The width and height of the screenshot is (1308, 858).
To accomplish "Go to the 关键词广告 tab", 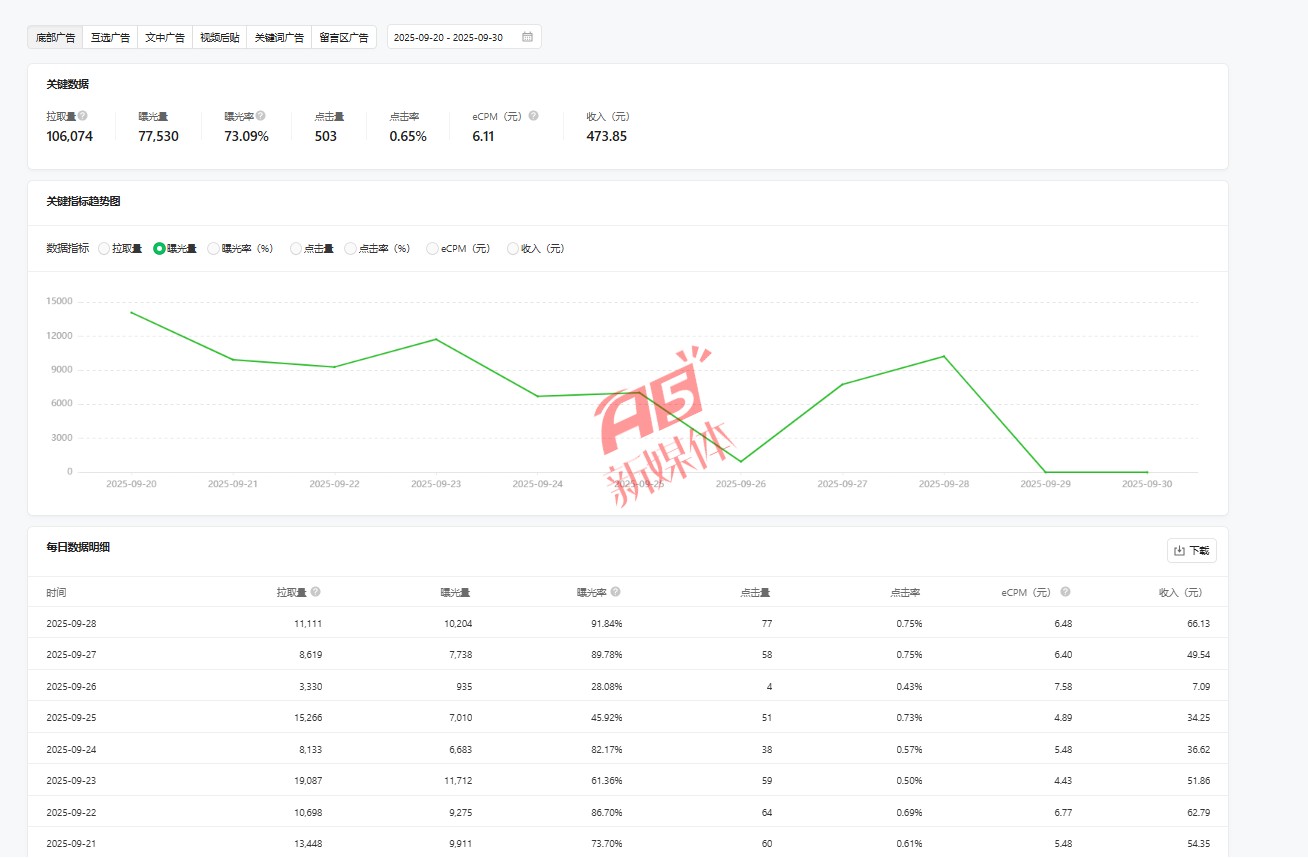I will pos(279,38).
